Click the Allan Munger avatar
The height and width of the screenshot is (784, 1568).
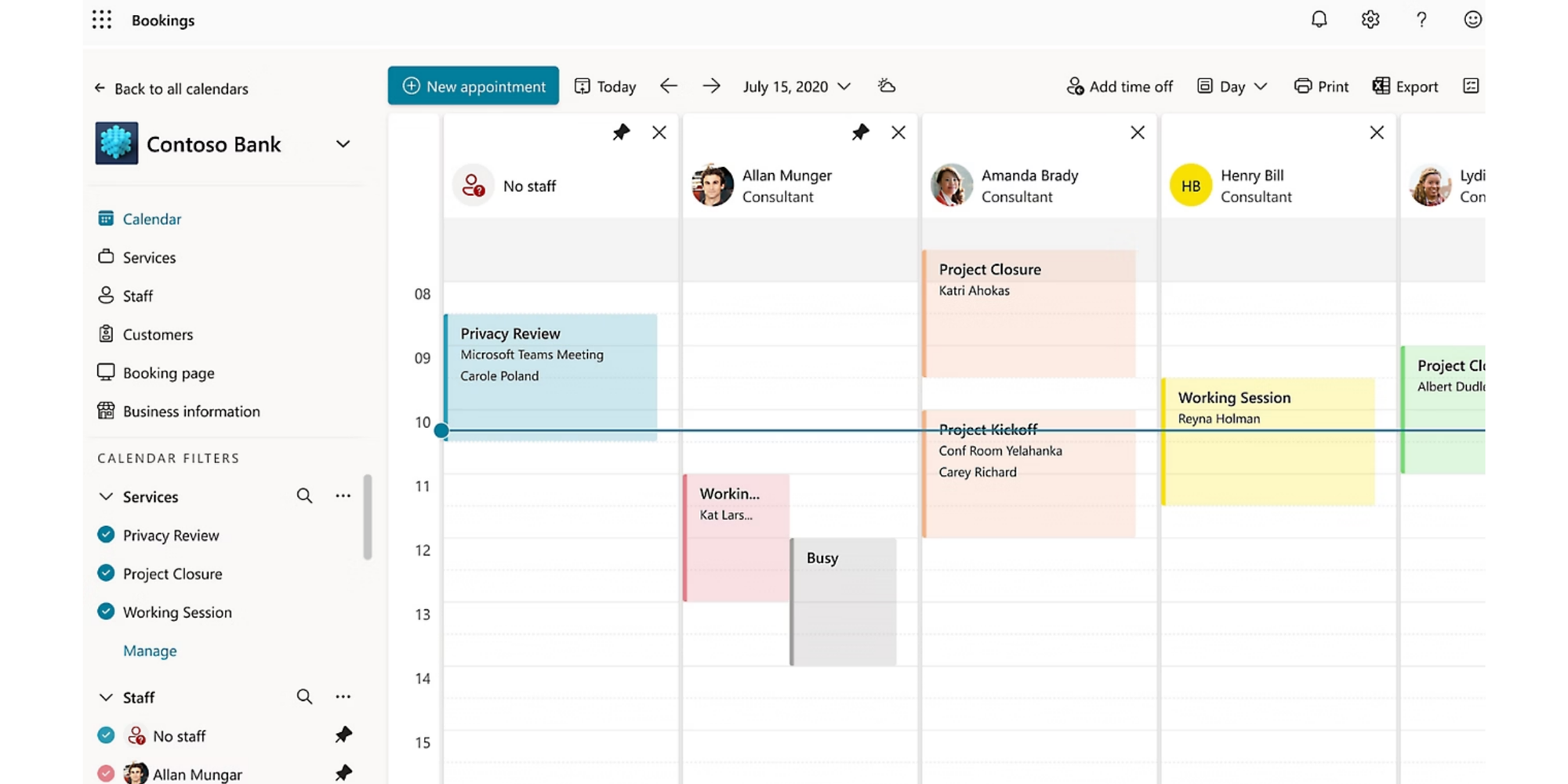pos(713,185)
